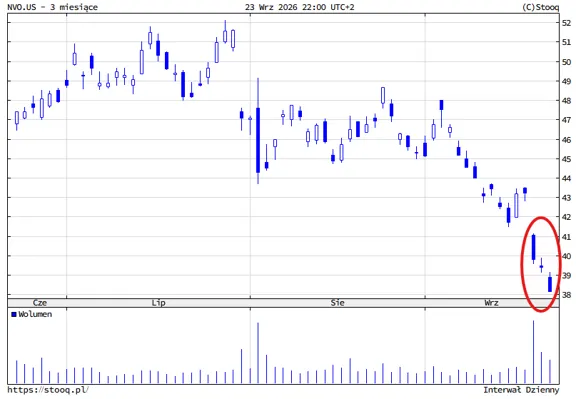Click the Sie month label

[x=337, y=303]
